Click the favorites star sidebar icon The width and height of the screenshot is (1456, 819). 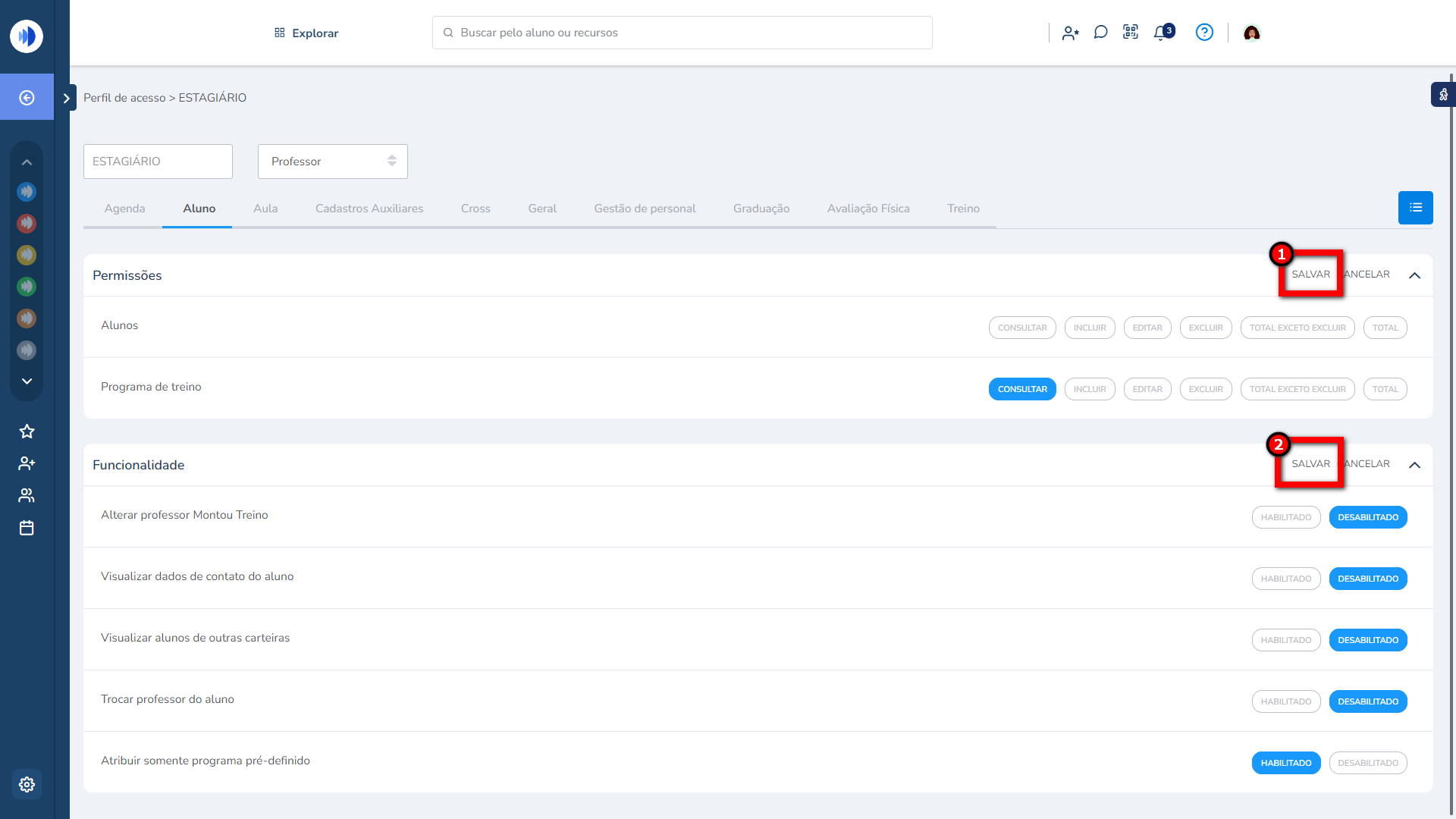[27, 431]
